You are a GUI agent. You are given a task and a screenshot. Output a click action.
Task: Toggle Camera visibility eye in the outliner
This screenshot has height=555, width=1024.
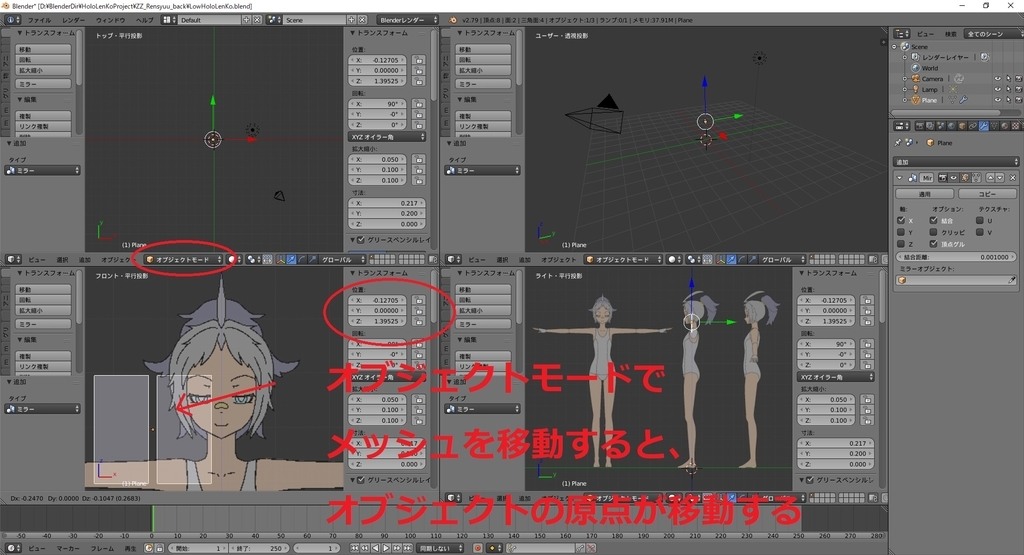(x=997, y=79)
